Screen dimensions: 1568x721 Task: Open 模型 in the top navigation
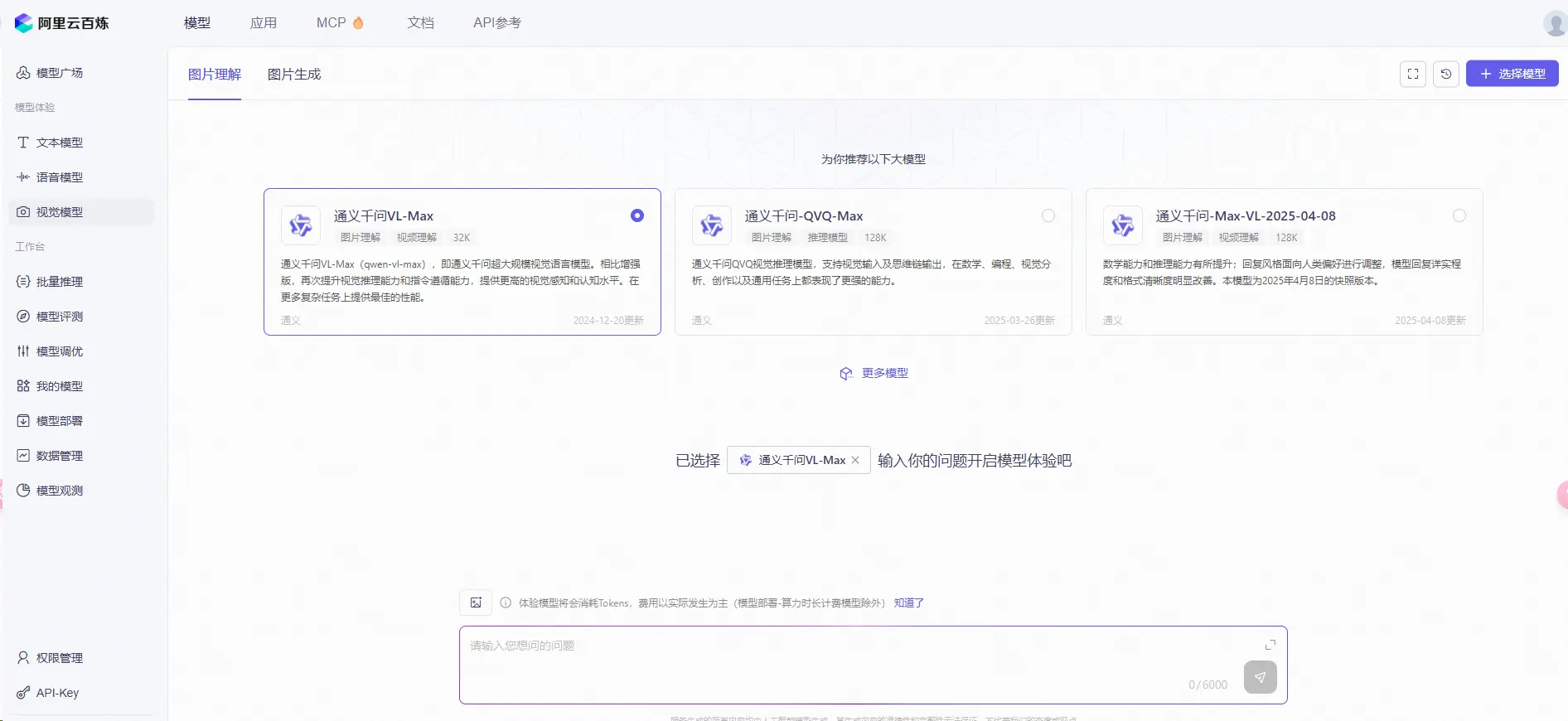197,23
